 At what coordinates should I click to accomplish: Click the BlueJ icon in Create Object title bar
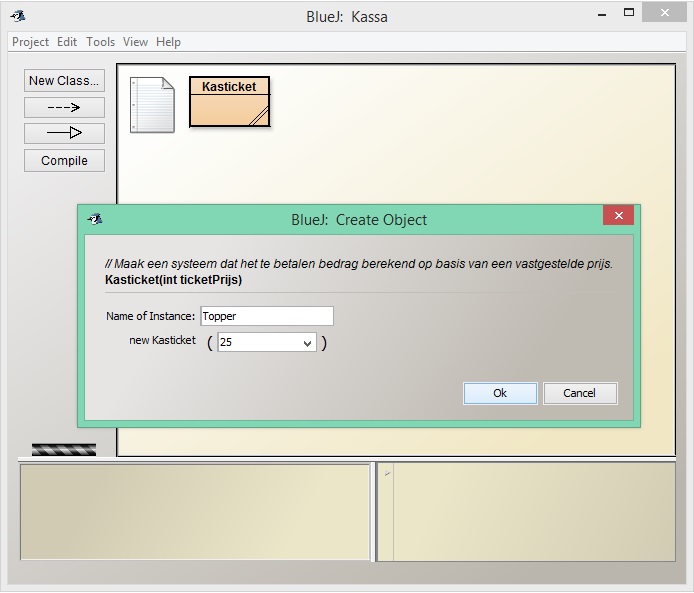pos(95,219)
